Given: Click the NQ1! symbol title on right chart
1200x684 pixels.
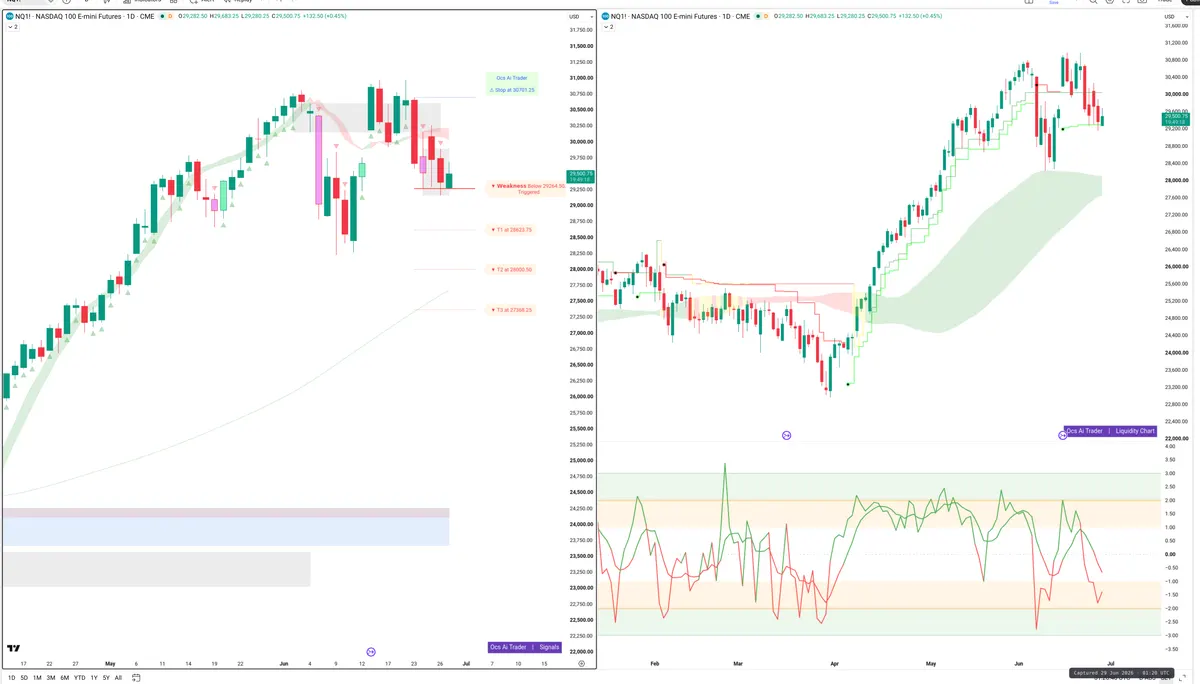Looking at the screenshot, I should 680,16.
